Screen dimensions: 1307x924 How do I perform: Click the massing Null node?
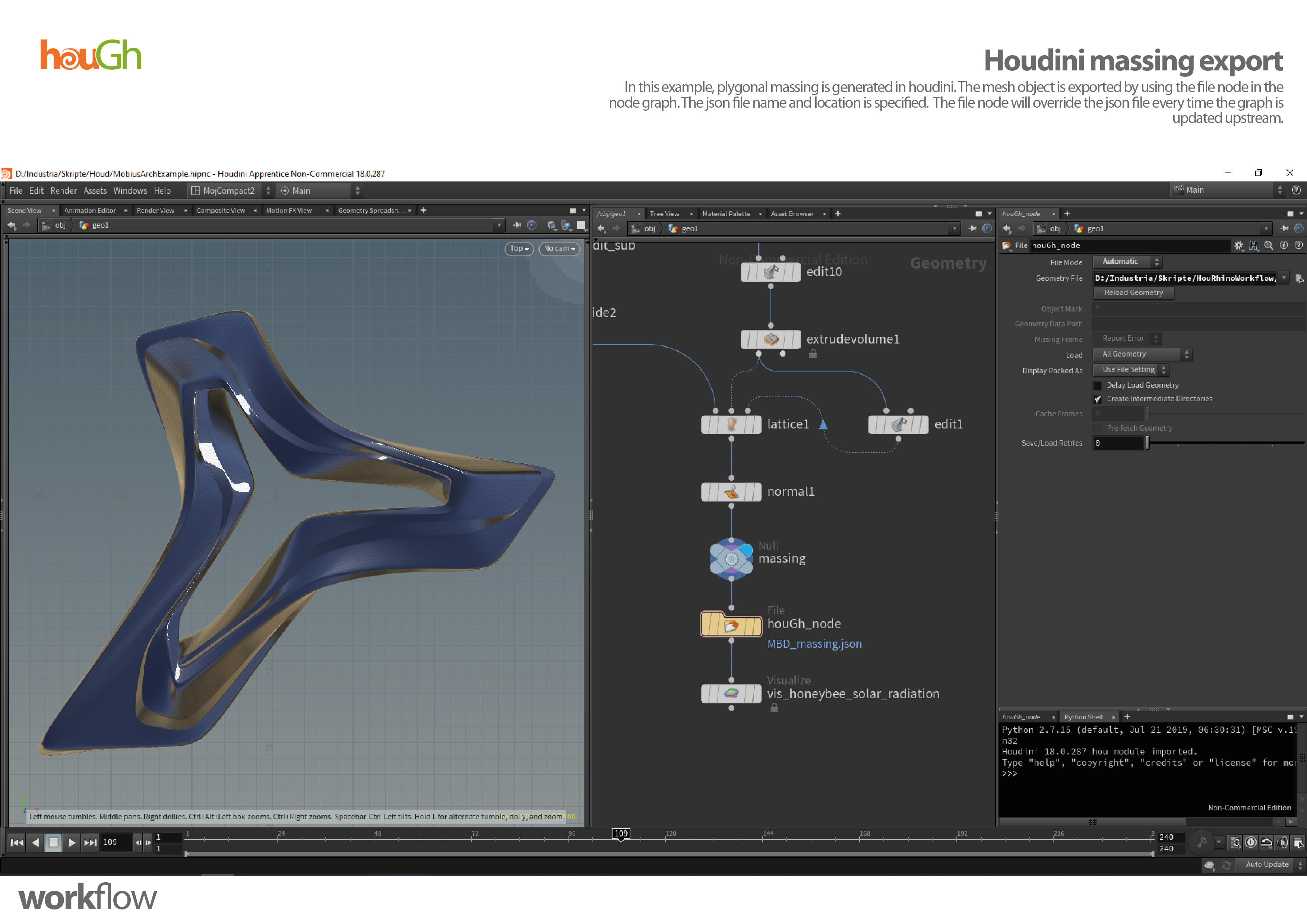coord(731,559)
